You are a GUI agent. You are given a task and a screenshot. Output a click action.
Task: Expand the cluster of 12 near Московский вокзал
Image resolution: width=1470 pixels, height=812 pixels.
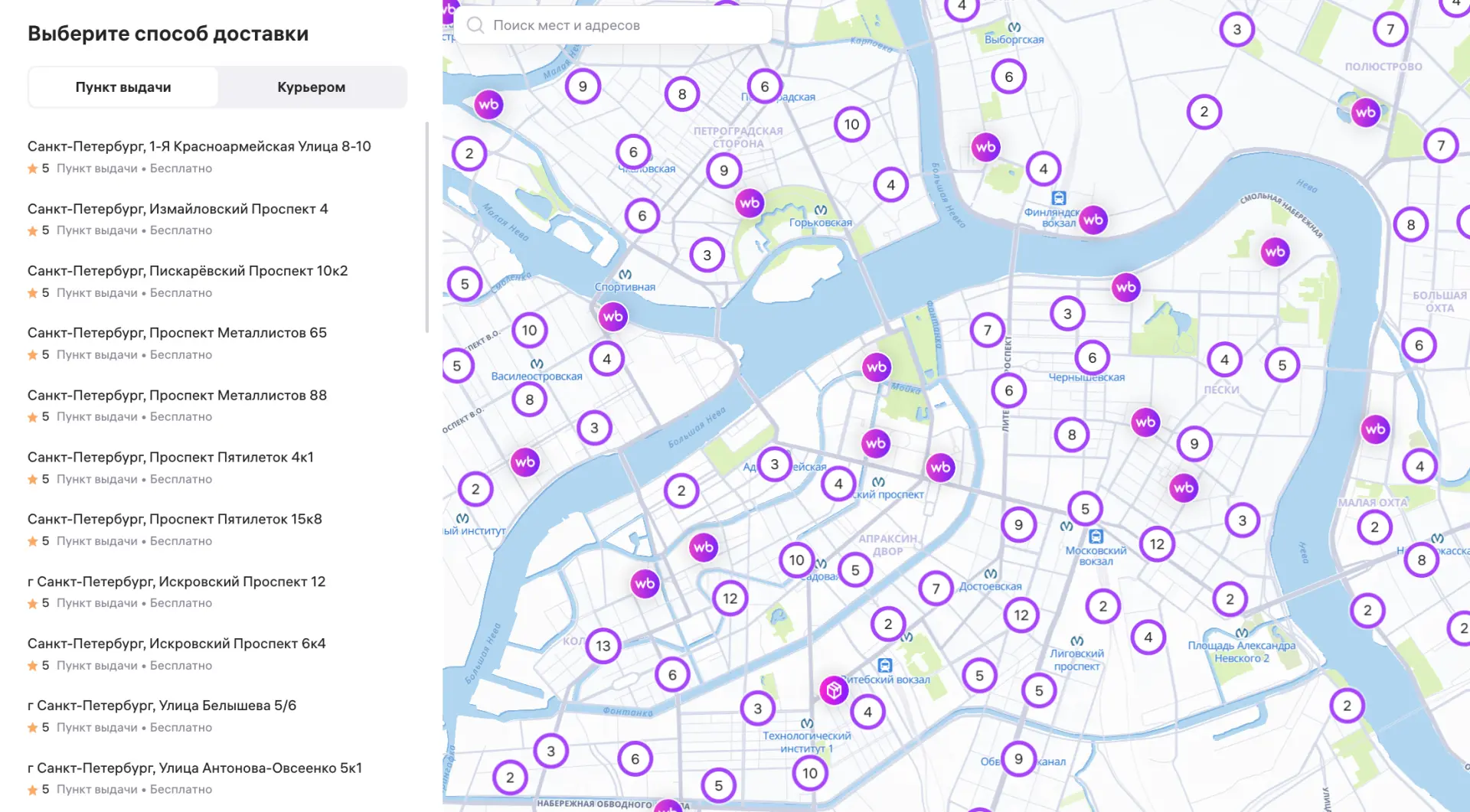1156,544
